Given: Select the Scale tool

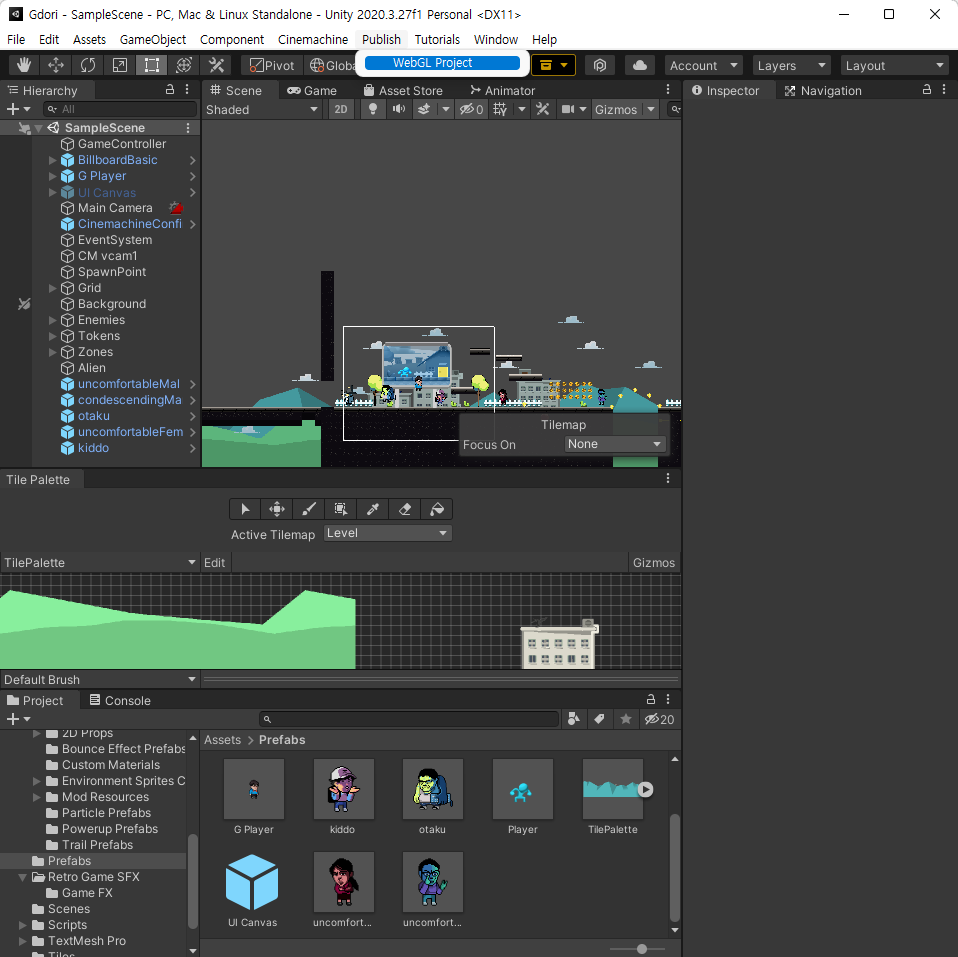Looking at the screenshot, I should click(x=120, y=65).
